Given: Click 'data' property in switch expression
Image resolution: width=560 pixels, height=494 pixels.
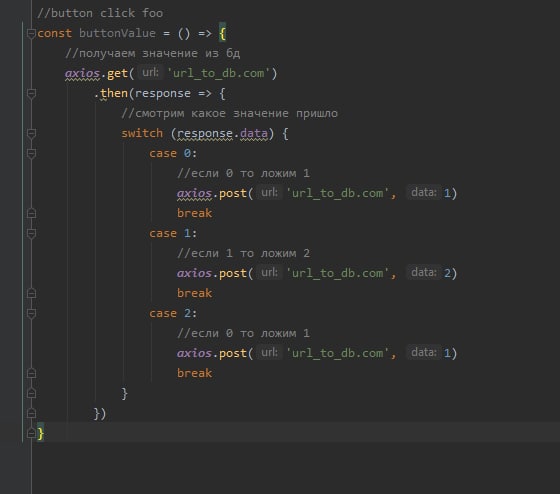Looking at the screenshot, I should pyautogui.click(x=254, y=133).
